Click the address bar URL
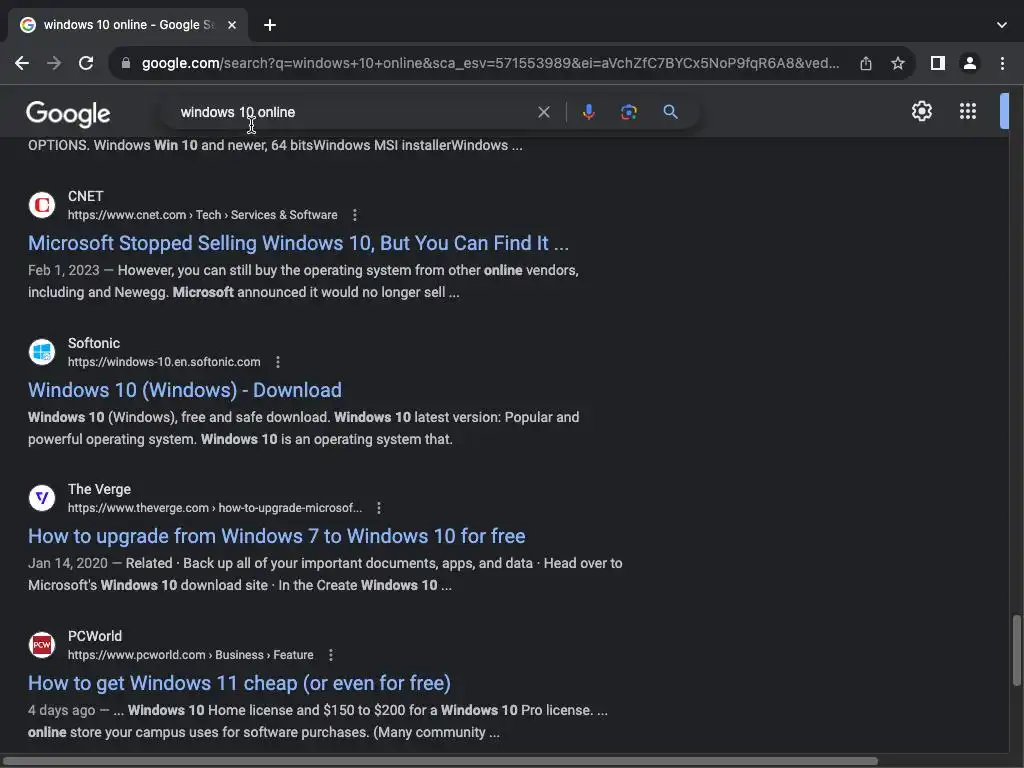Viewport: 1024px width, 768px height. click(490, 63)
